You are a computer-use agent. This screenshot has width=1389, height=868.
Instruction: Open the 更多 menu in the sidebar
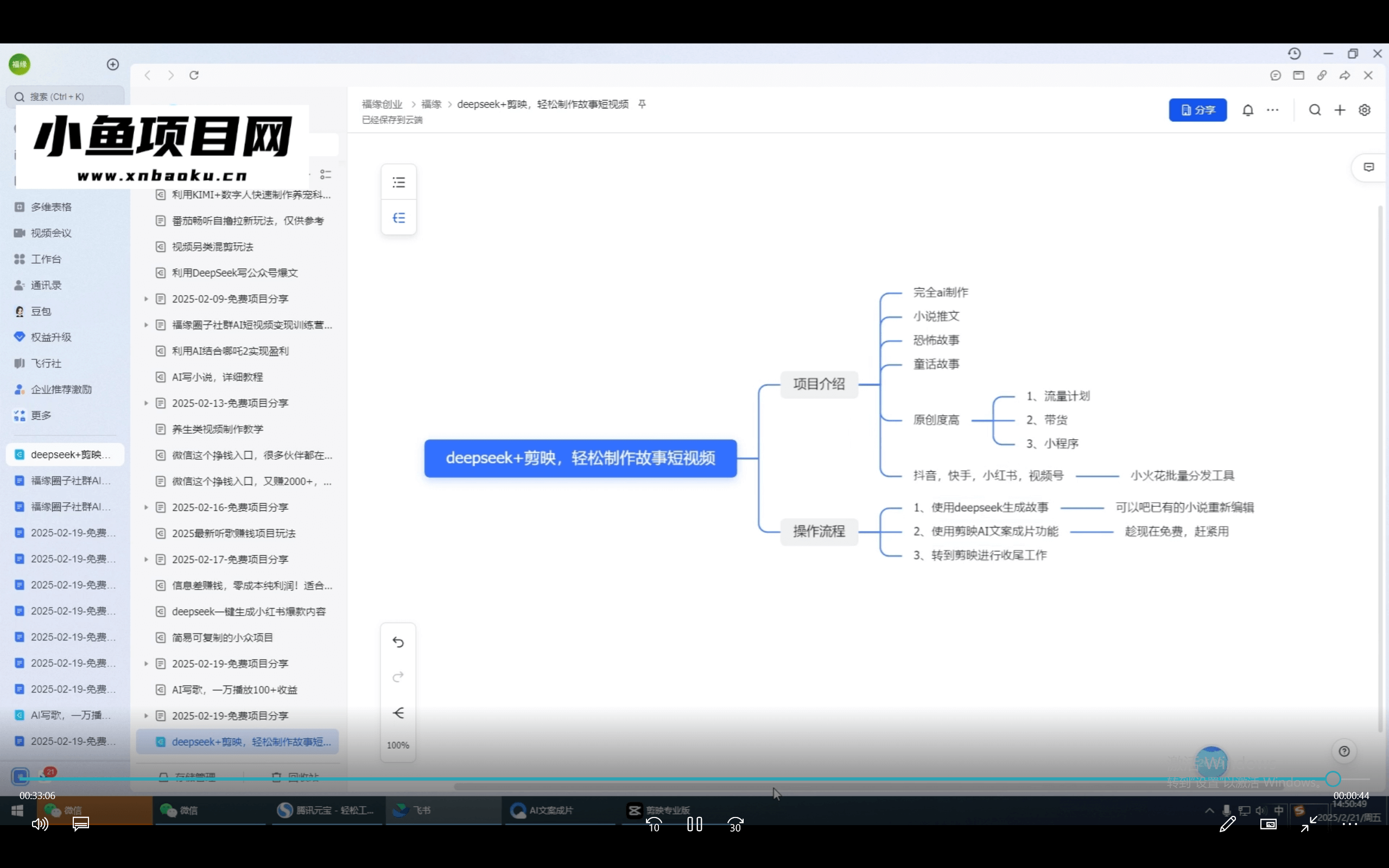pyautogui.click(x=40, y=415)
